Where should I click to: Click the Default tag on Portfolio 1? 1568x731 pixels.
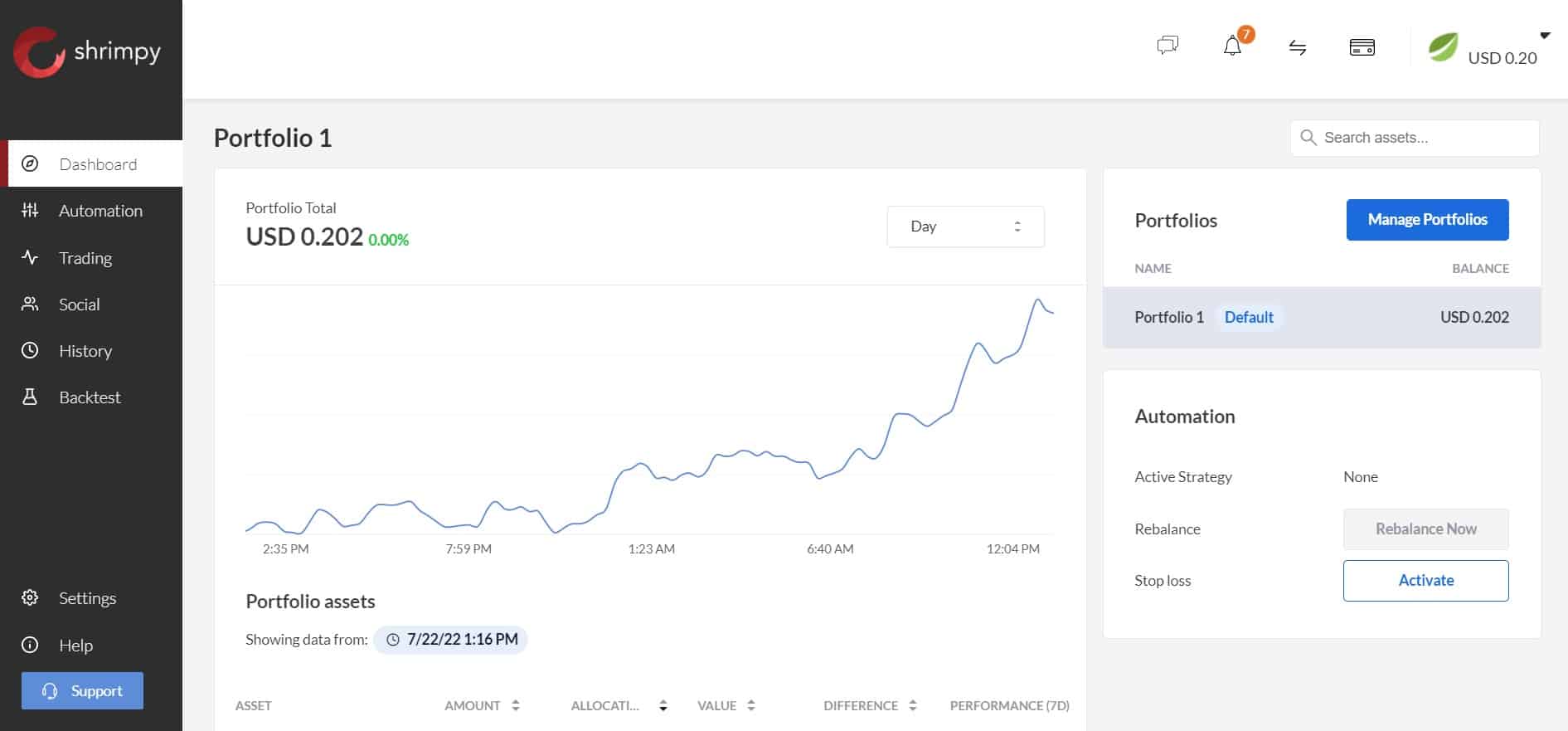(1249, 317)
